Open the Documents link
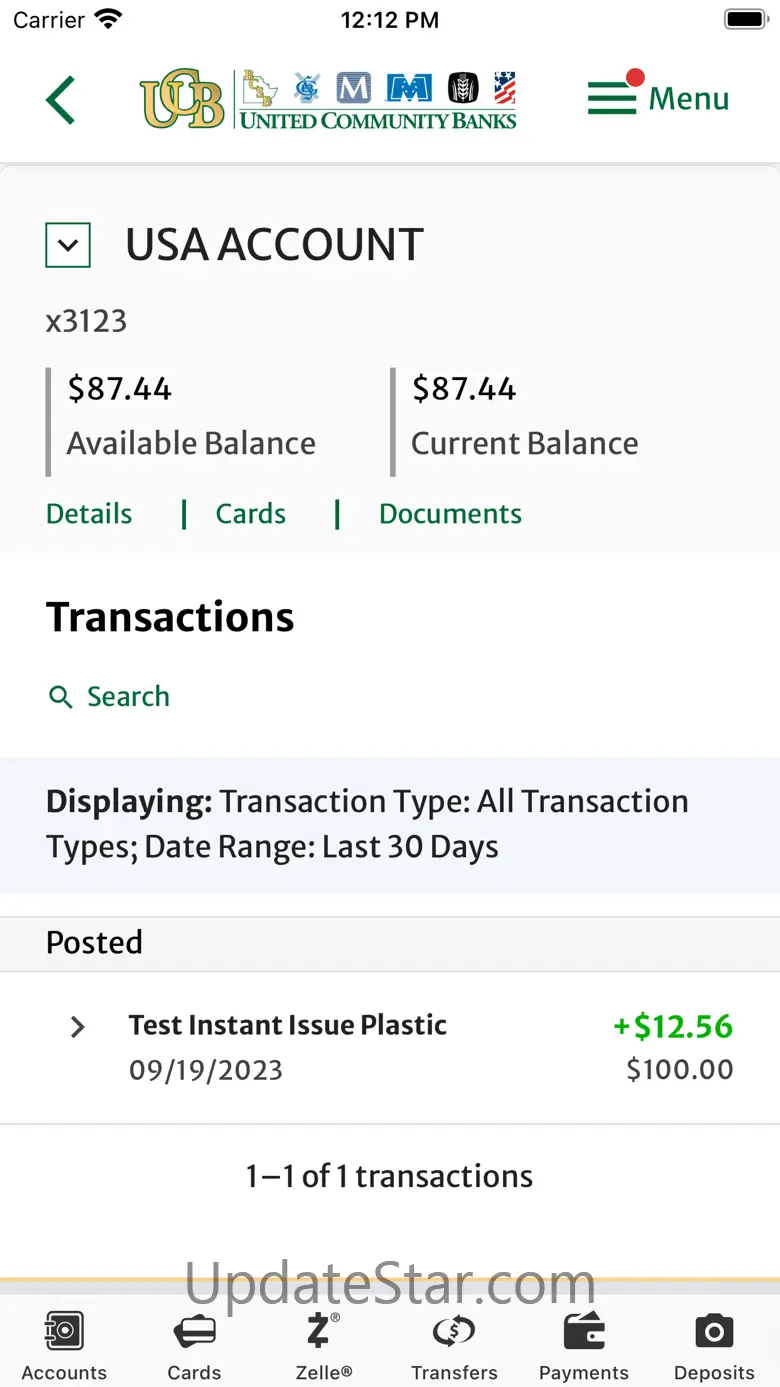Viewport: 780px width, 1387px height. [450, 514]
